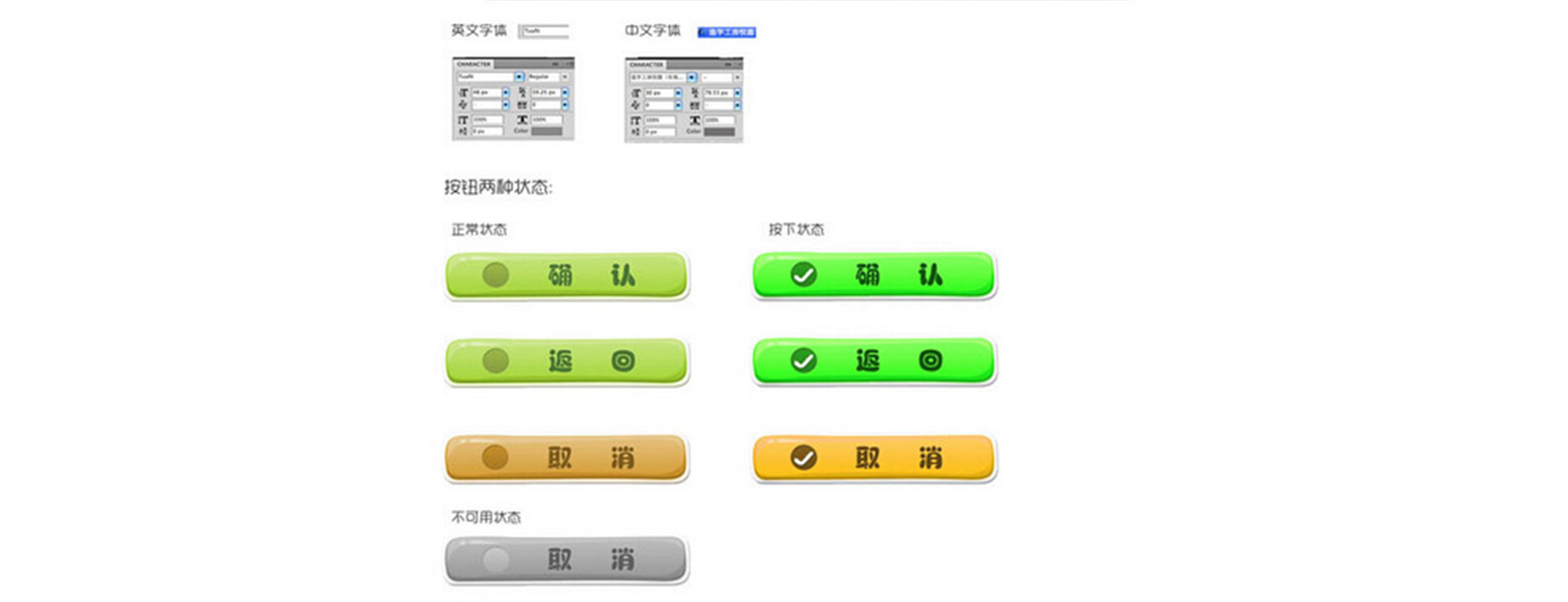Click the baseline shift icon in English-font Character panel
Screen dimensions: 1568x602
click(x=463, y=131)
